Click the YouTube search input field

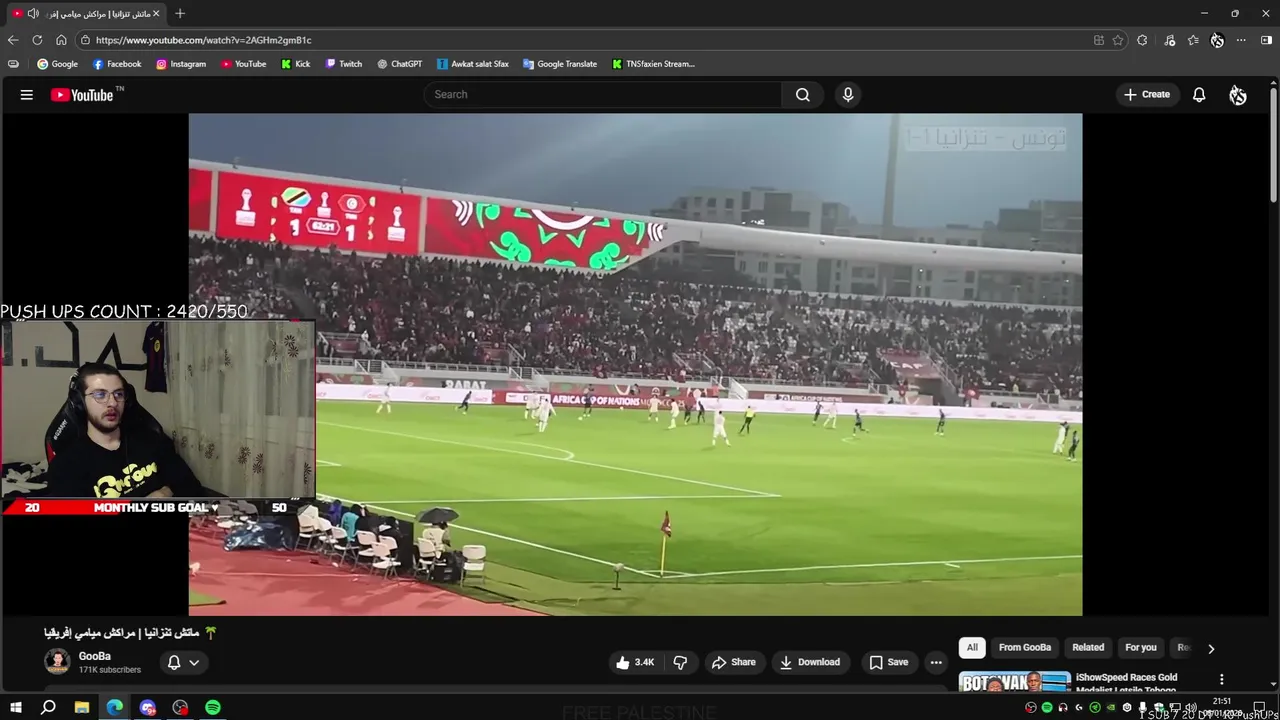(603, 94)
